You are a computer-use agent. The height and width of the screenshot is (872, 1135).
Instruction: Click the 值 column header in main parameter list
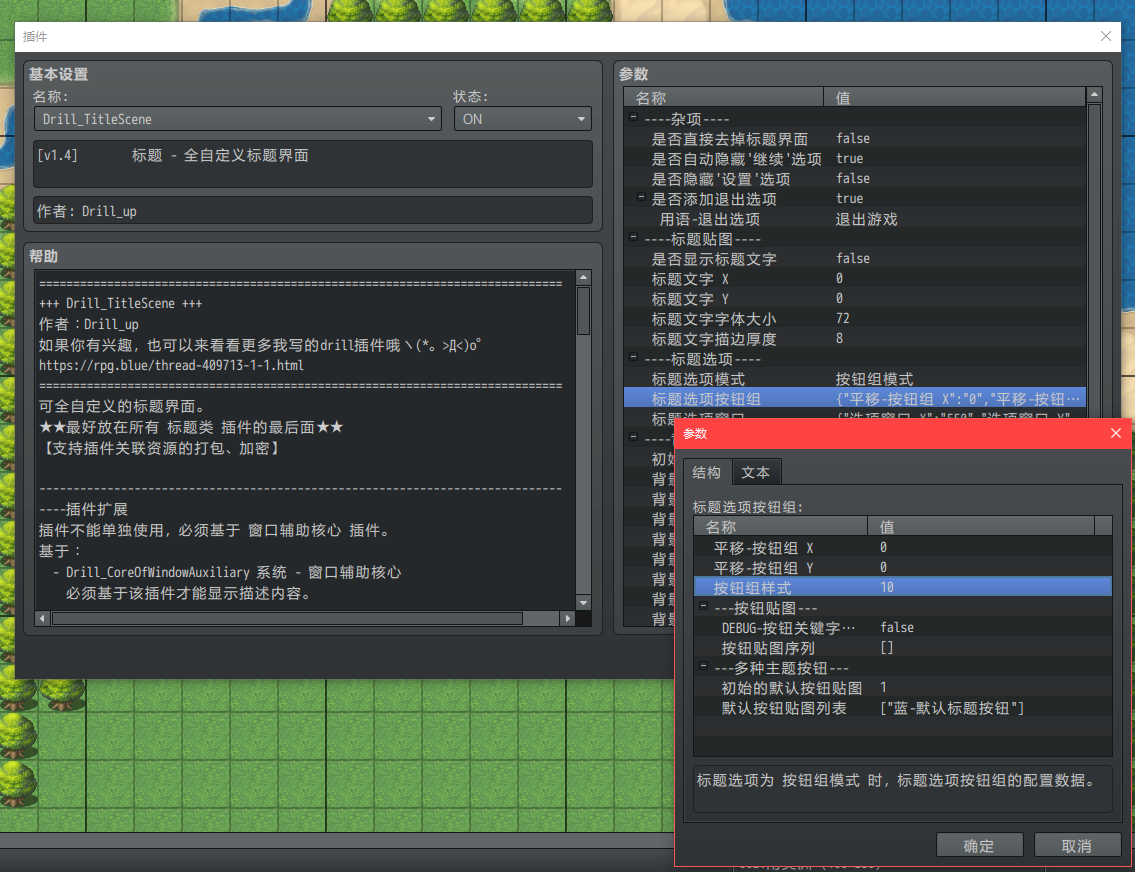(x=954, y=97)
